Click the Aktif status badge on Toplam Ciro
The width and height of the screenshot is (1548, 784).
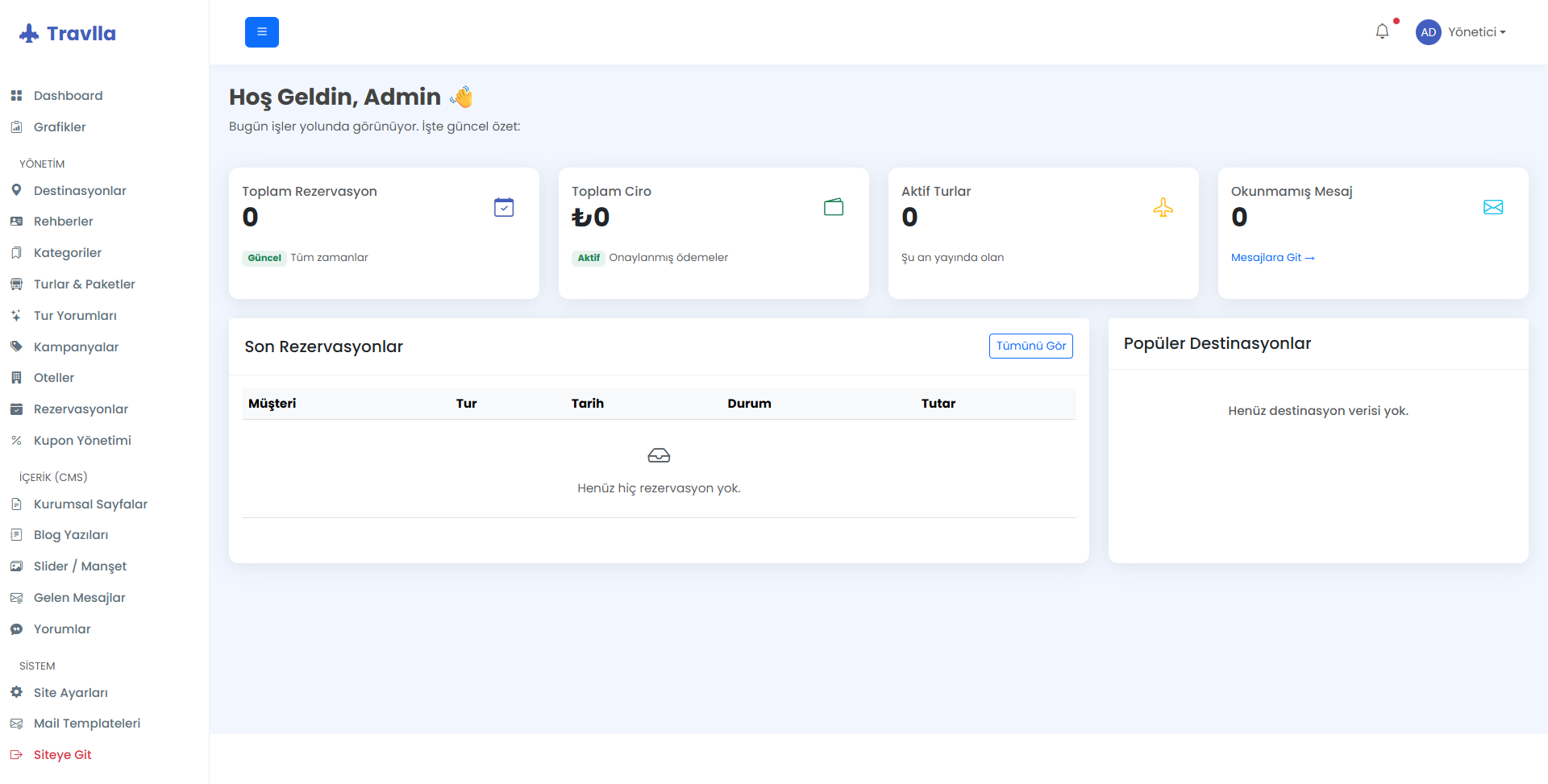(589, 258)
